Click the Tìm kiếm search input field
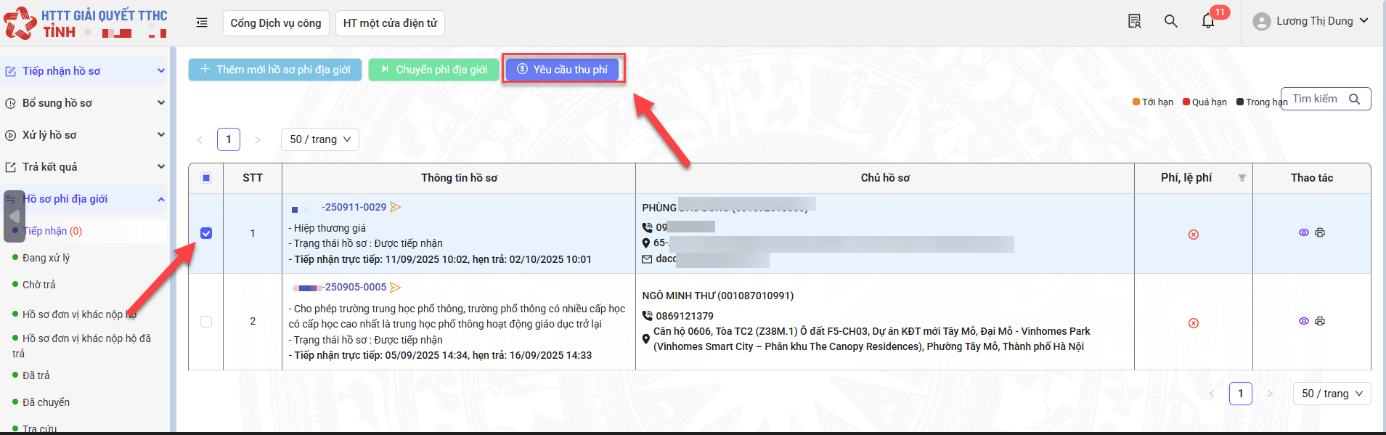 click(x=1316, y=99)
